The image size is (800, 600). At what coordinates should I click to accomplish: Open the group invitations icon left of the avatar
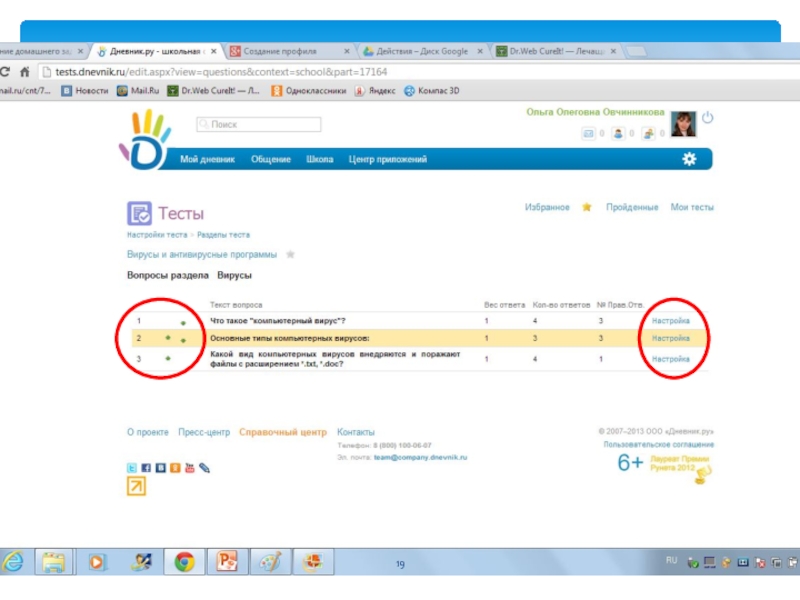pyautogui.click(x=648, y=134)
